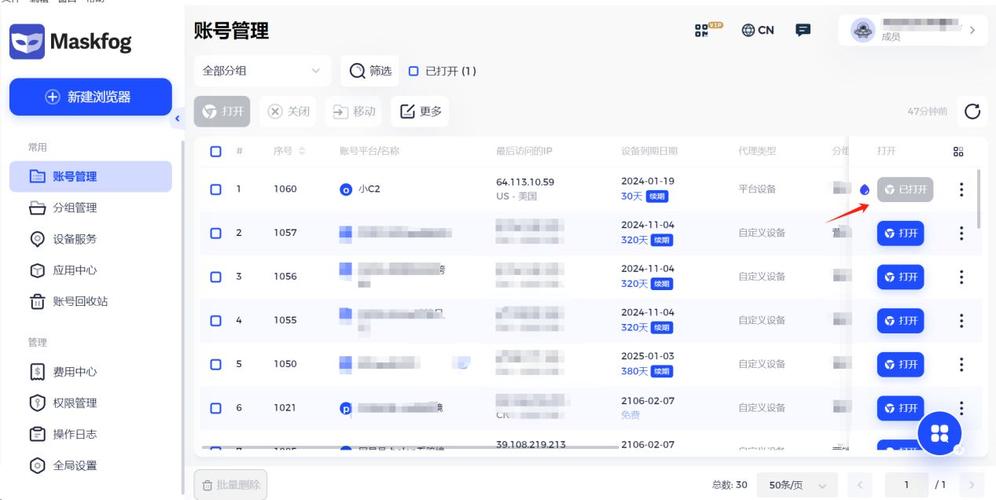Click the 打开 button for row 1050
This screenshot has height=500, width=996.
coord(901,365)
